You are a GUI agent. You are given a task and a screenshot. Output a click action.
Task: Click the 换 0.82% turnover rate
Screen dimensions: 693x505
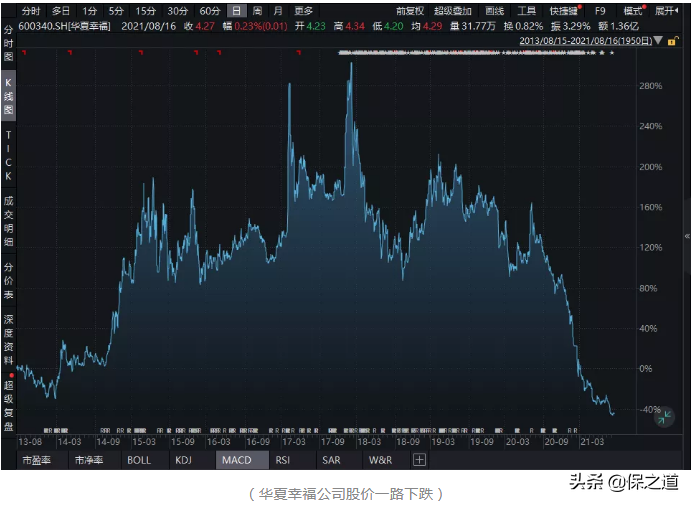pos(523,26)
